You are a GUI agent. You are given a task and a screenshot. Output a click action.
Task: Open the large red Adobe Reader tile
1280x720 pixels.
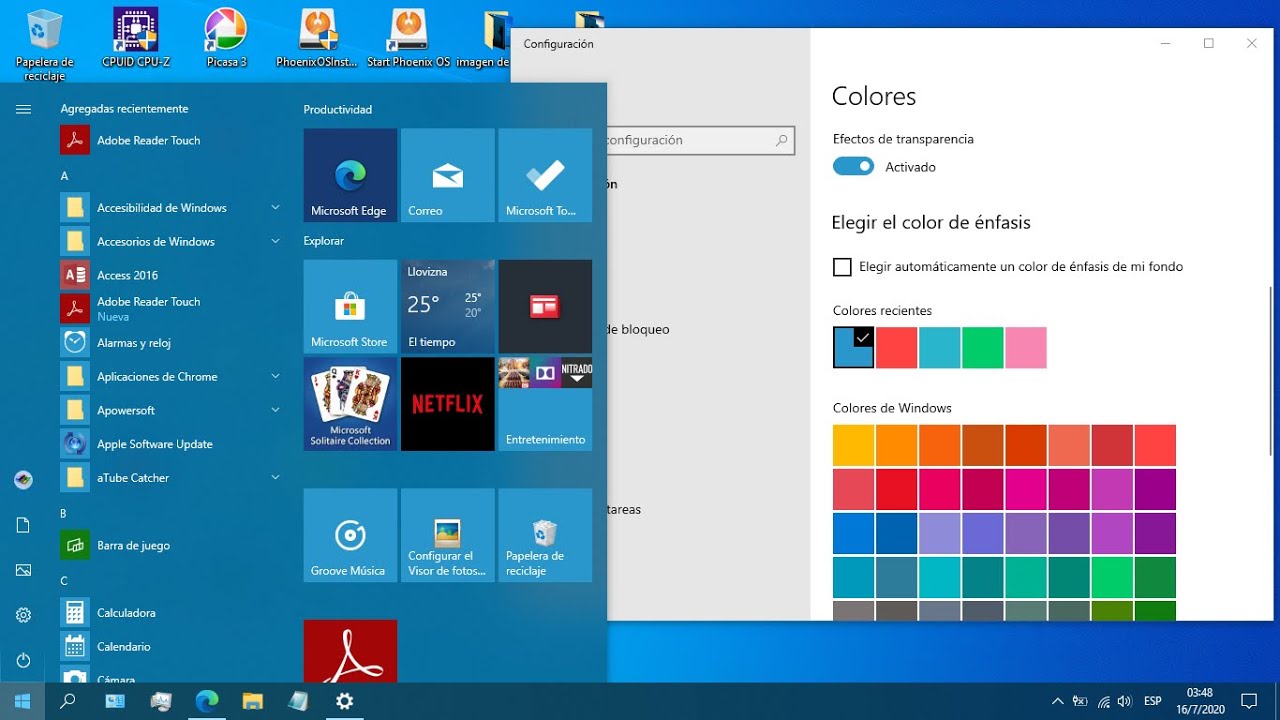[350, 652]
